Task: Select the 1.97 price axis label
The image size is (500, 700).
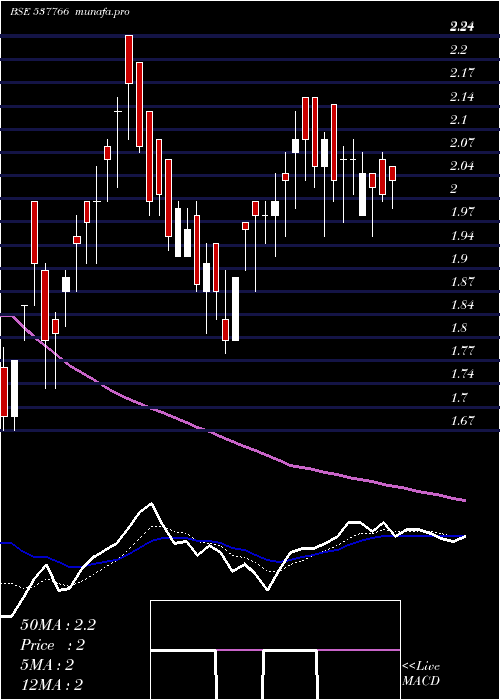Action: 462,211
